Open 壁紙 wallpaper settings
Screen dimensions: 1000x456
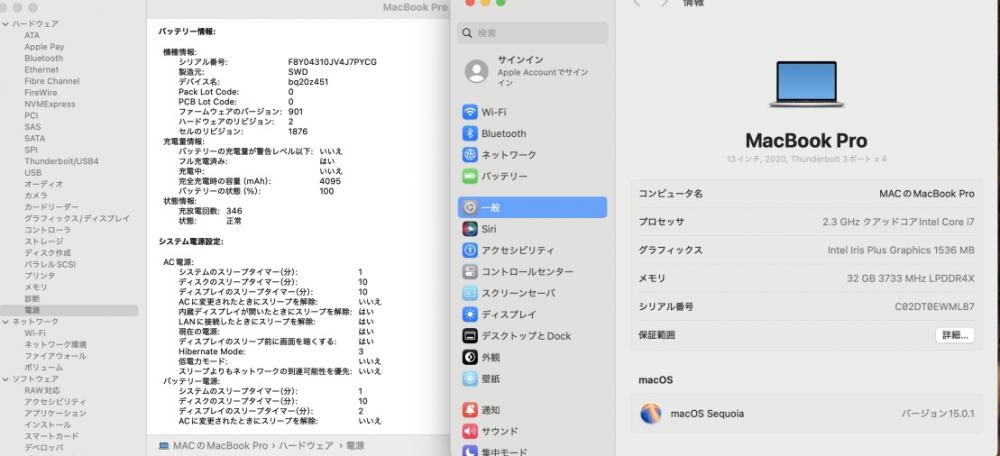tap(532, 379)
